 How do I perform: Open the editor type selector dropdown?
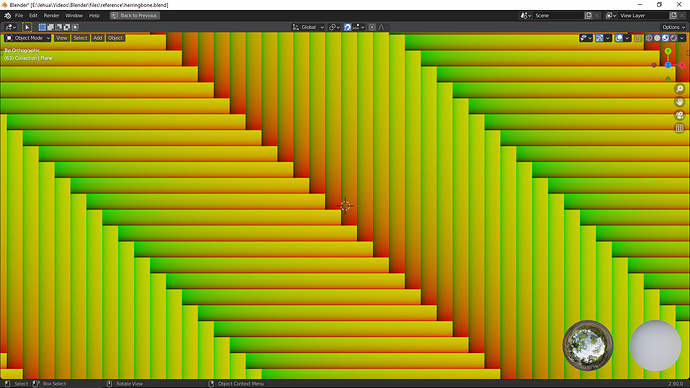[11, 27]
